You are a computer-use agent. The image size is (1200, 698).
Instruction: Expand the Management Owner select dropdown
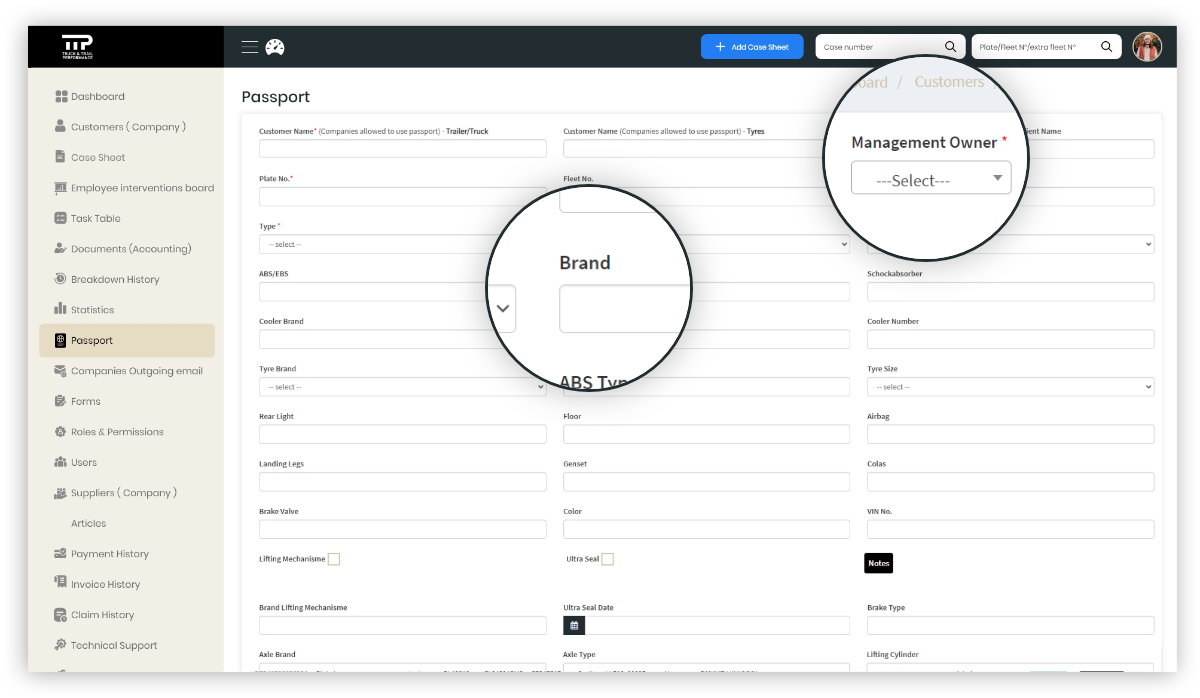point(931,179)
